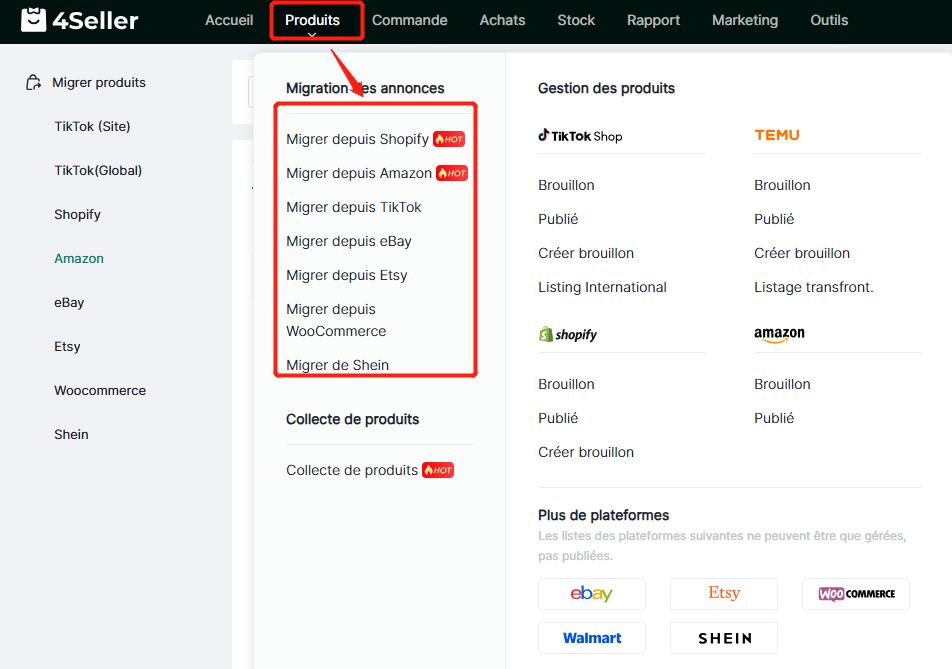This screenshot has width=952, height=669.
Task: Select the eBay platform logo button
Action: coord(591,594)
